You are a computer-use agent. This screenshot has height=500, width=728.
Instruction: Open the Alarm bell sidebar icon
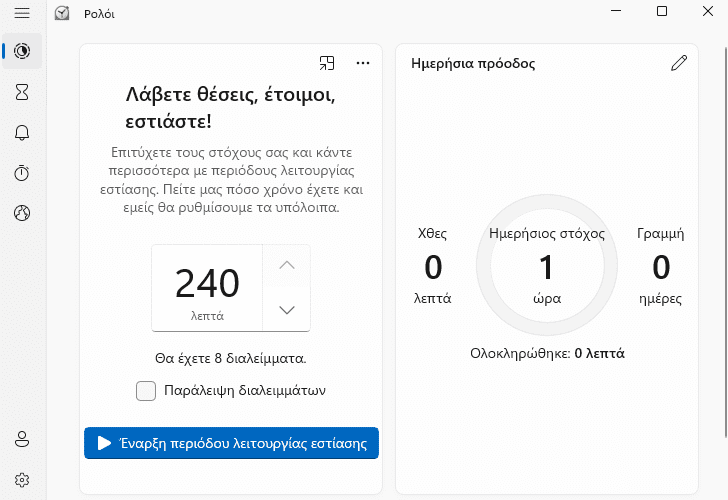22,133
